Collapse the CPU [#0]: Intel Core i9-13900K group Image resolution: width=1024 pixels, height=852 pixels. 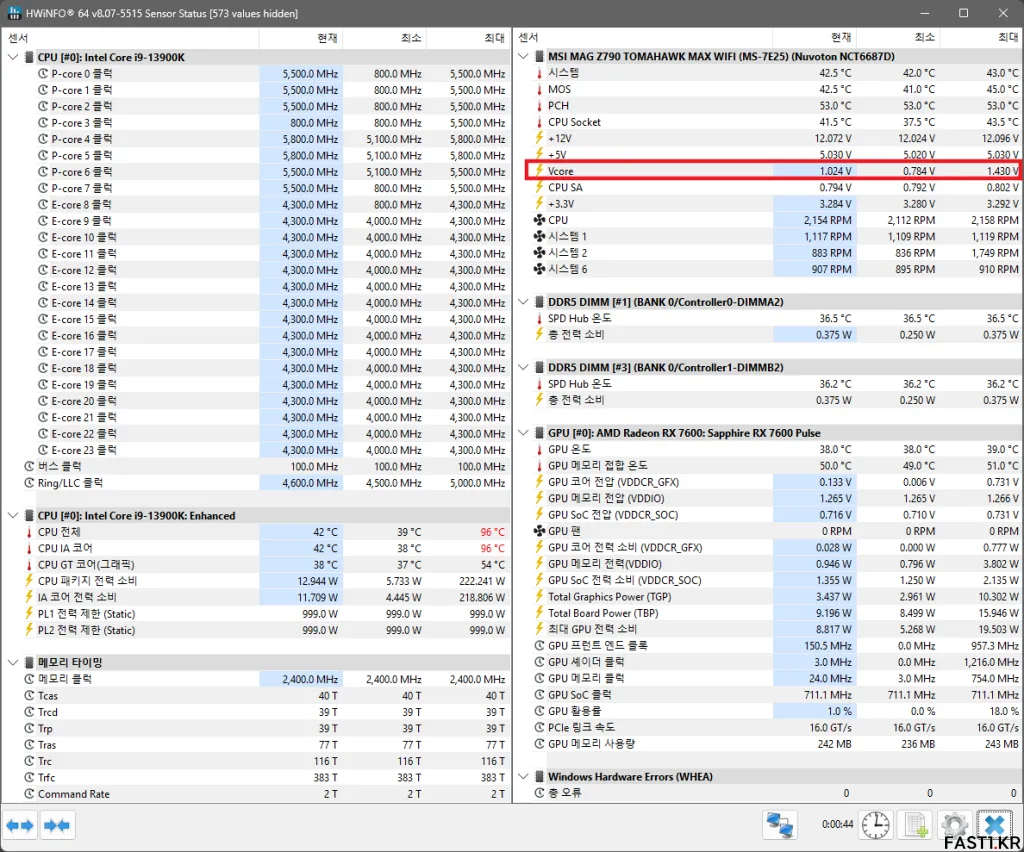point(12,57)
